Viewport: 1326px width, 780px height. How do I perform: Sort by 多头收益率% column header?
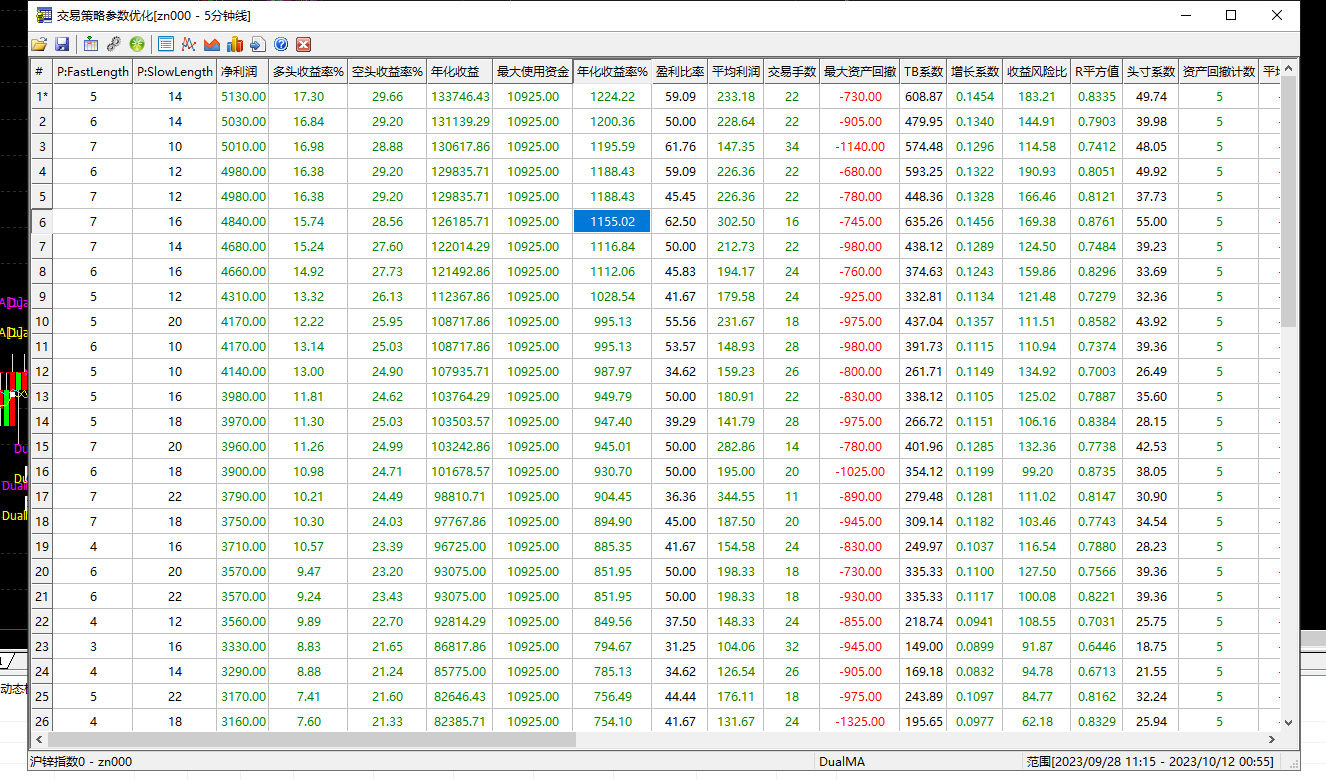[x=309, y=71]
